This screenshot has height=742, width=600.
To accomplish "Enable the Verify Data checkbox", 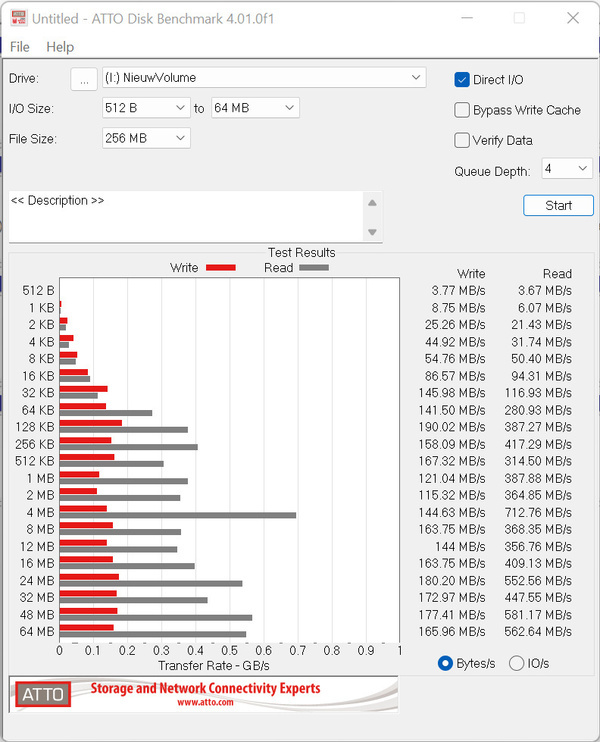I will pyautogui.click(x=462, y=140).
